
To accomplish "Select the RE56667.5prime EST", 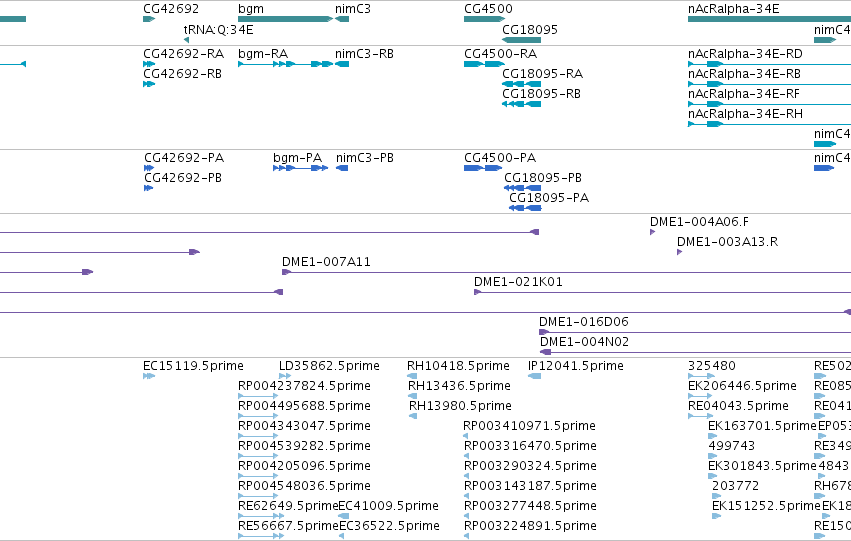I will click(x=261, y=537).
